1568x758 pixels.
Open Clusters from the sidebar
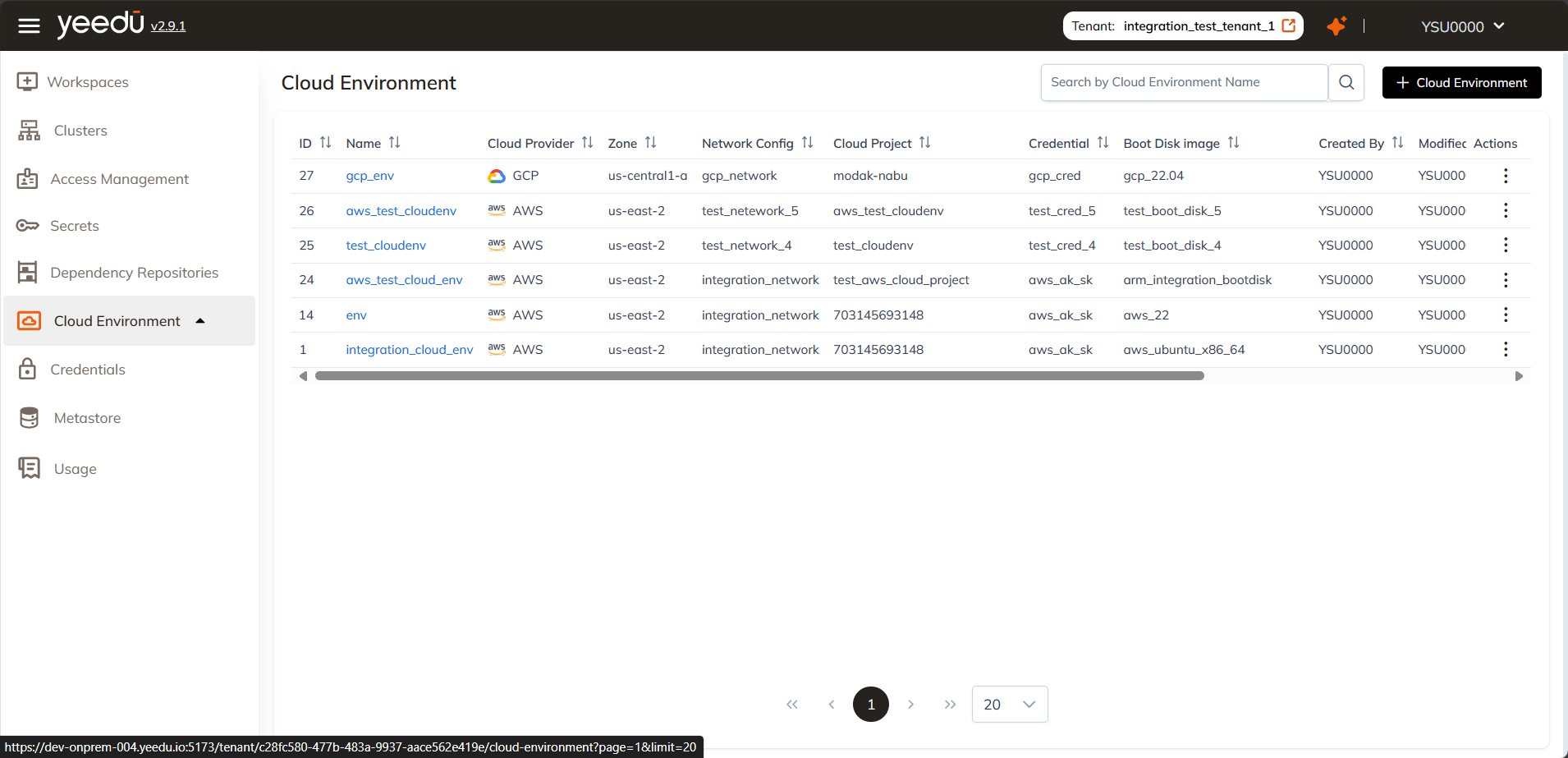80,130
